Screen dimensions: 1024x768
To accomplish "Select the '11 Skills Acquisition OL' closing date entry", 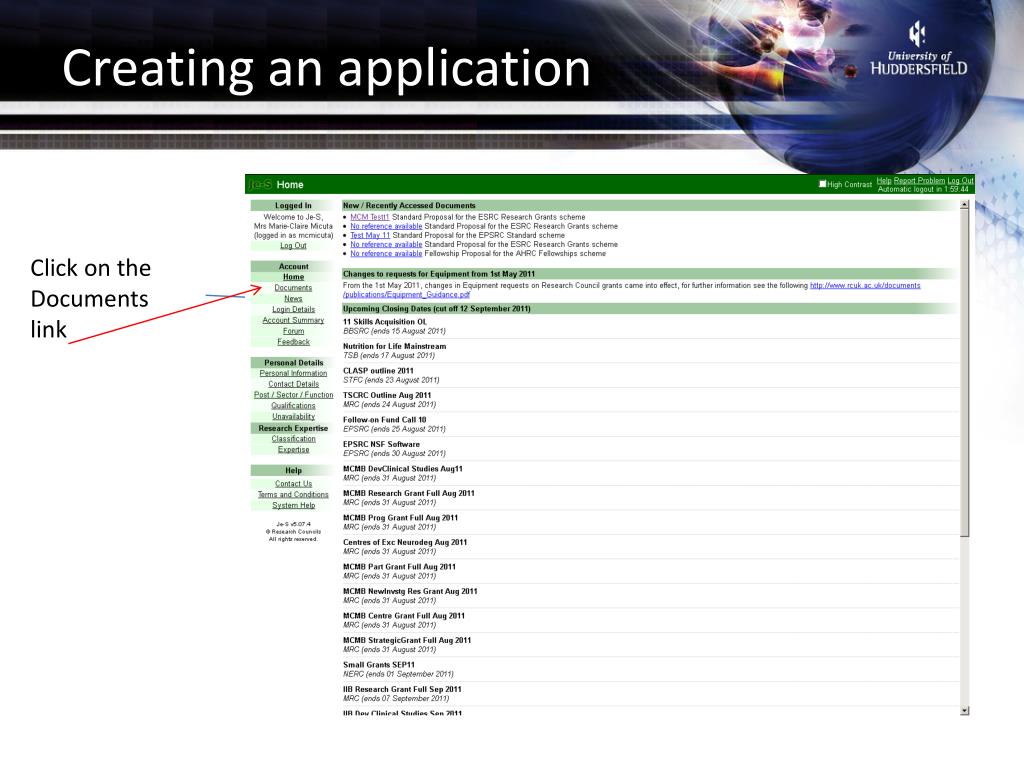I will [x=385, y=322].
